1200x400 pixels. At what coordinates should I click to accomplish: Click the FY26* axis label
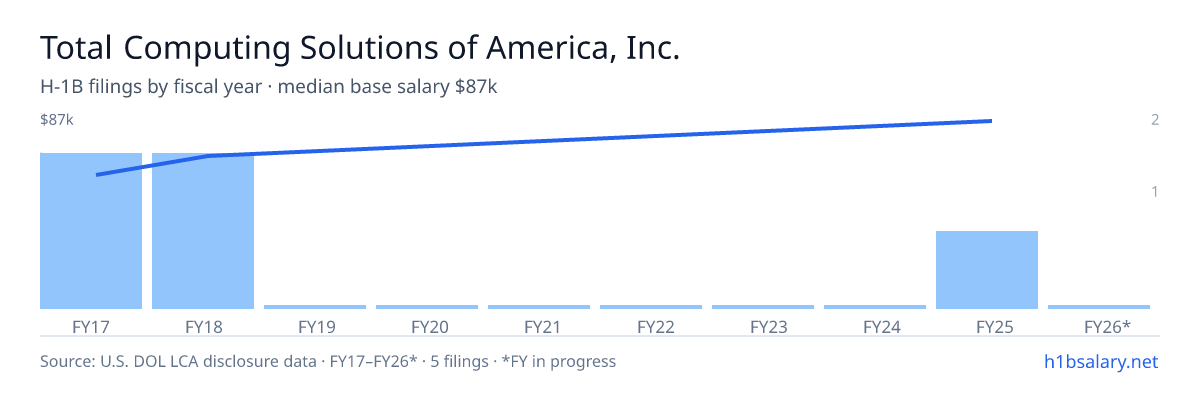[1108, 326]
